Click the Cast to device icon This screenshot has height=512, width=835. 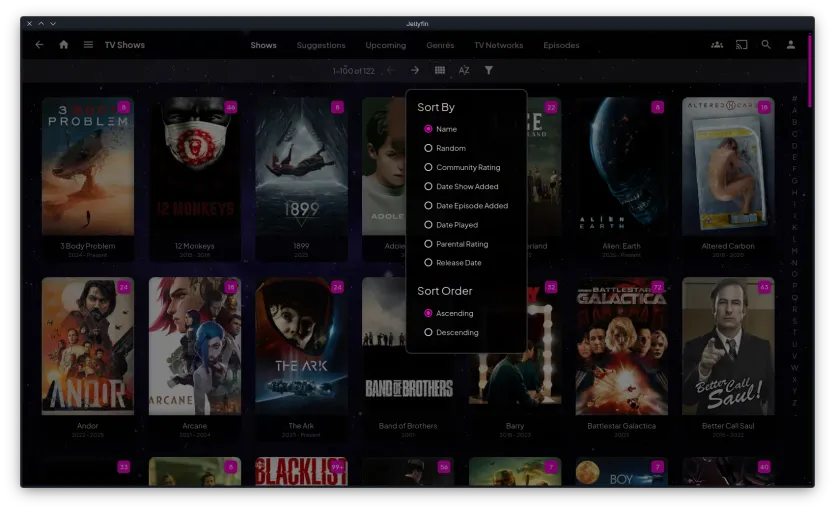741,45
